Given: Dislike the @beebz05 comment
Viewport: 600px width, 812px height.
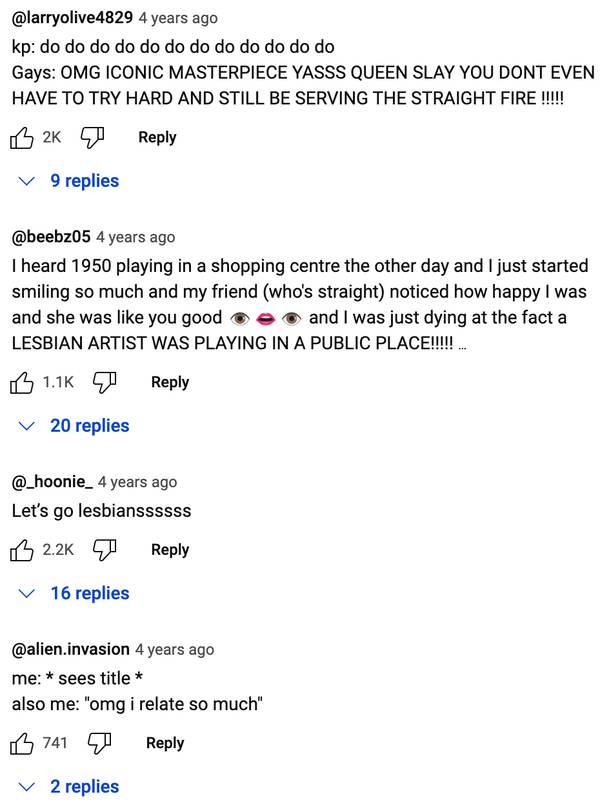Looking at the screenshot, I should tap(105, 383).
